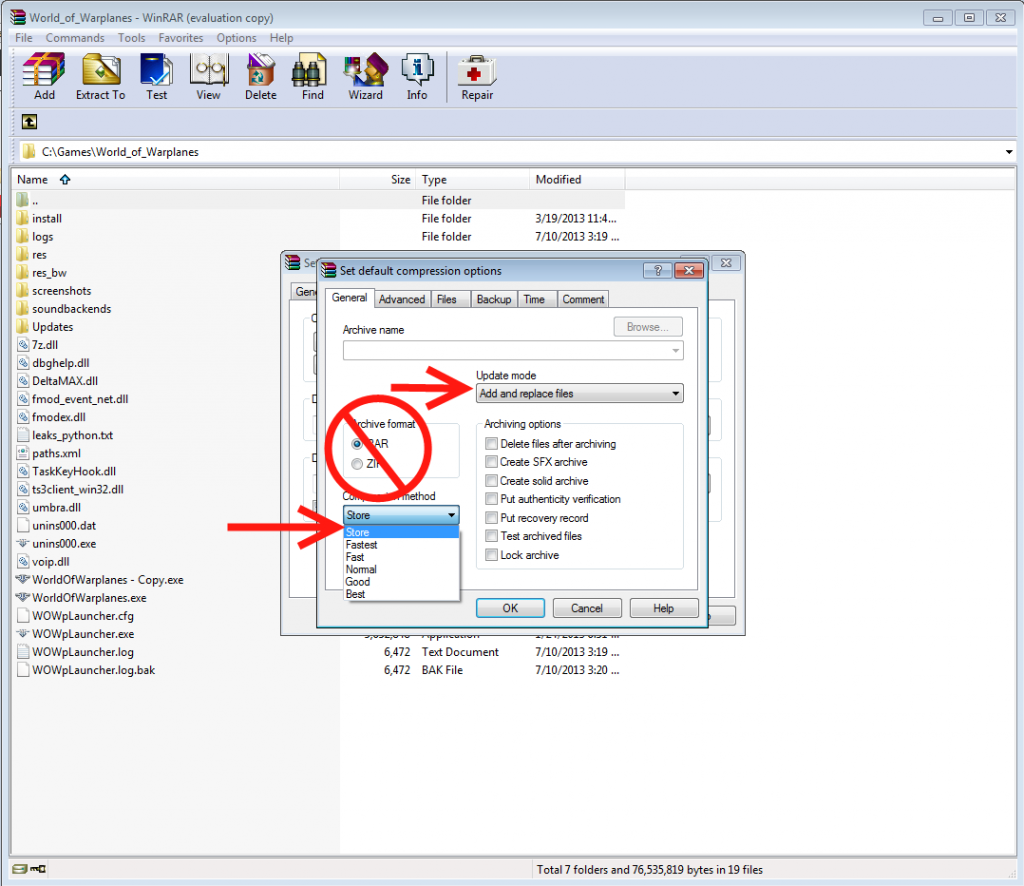
Task: Select WOWpLauncher.log.bak file row
Action: [318, 670]
